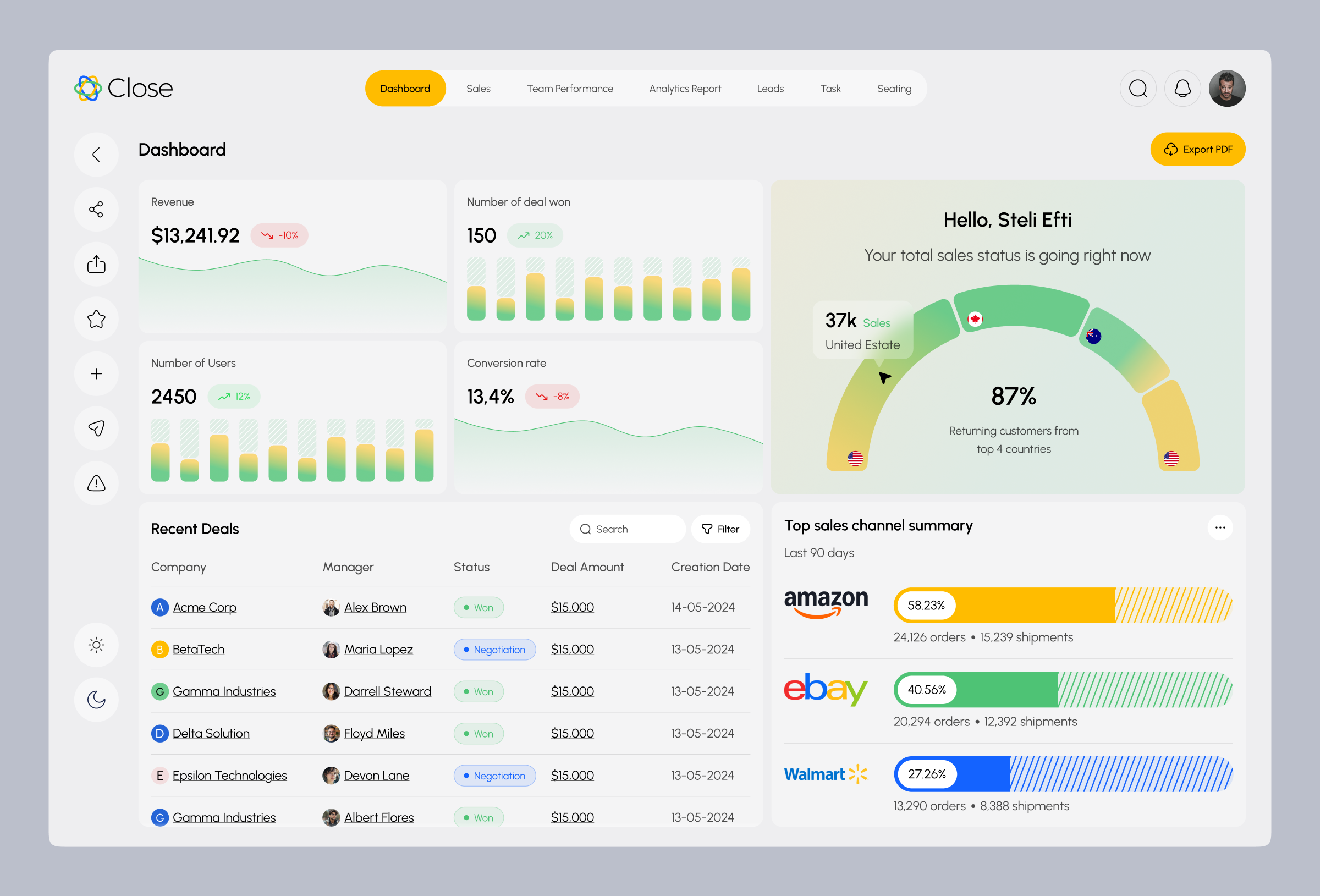Click the plus add icon in sidebar
This screenshot has height=896, width=1320.
(x=96, y=373)
